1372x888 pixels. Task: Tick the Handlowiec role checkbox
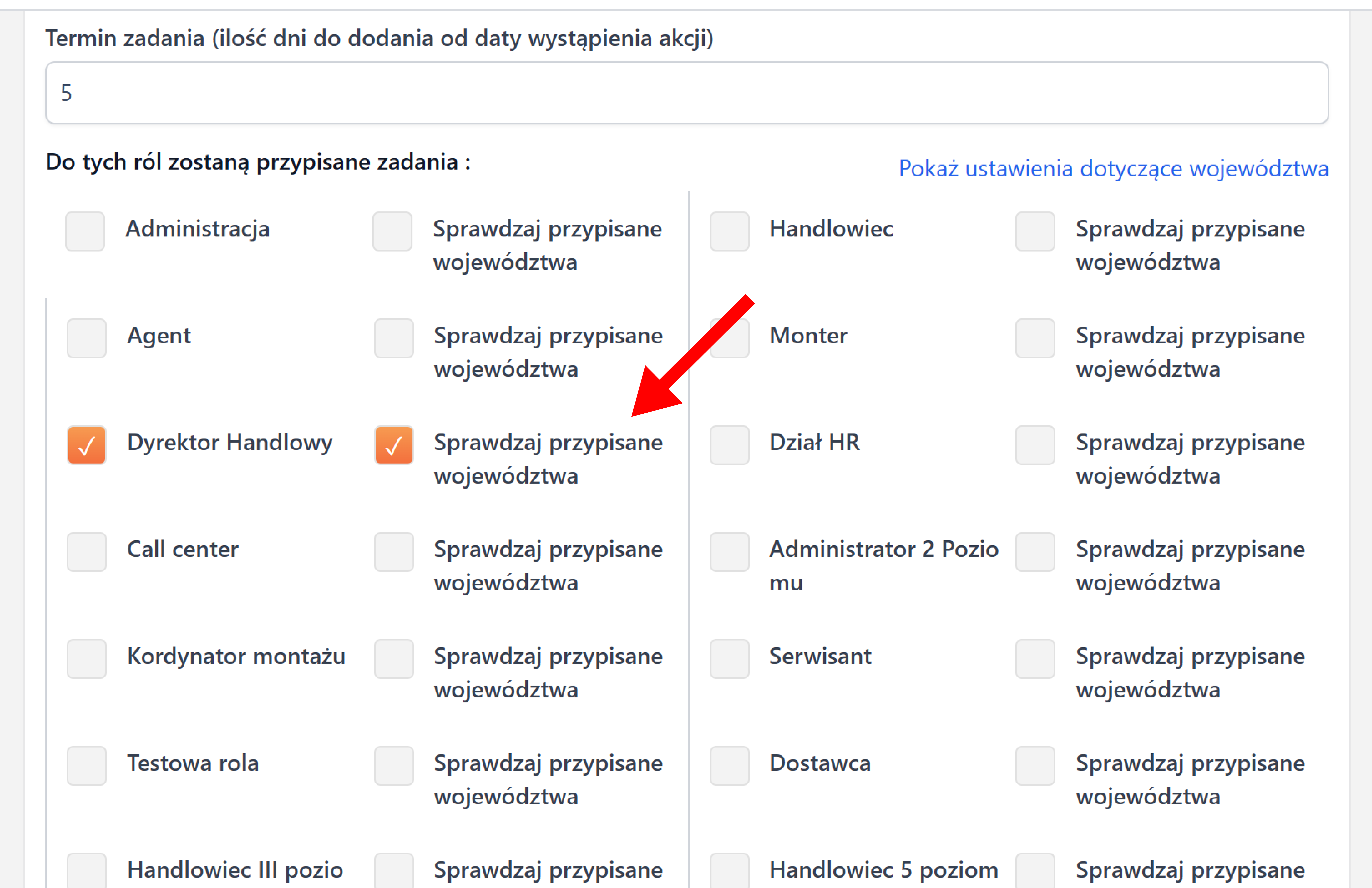729,231
